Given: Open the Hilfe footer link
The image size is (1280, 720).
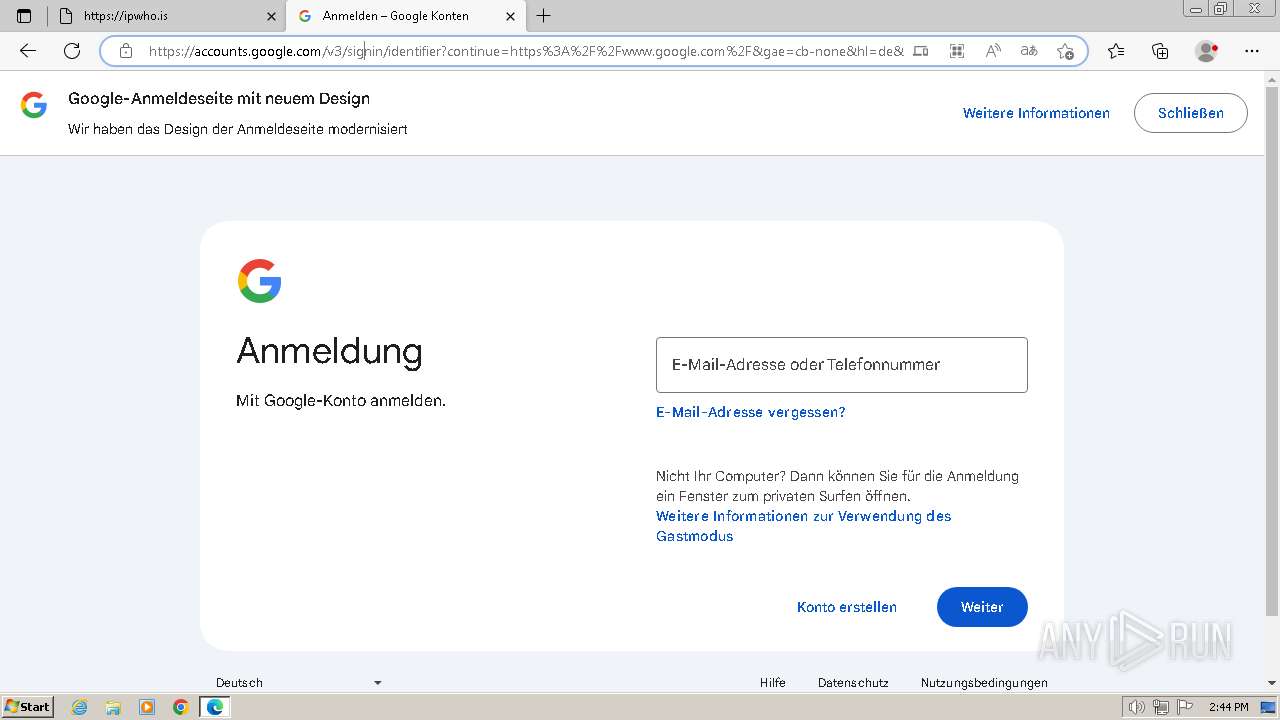Looking at the screenshot, I should point(772,683).
